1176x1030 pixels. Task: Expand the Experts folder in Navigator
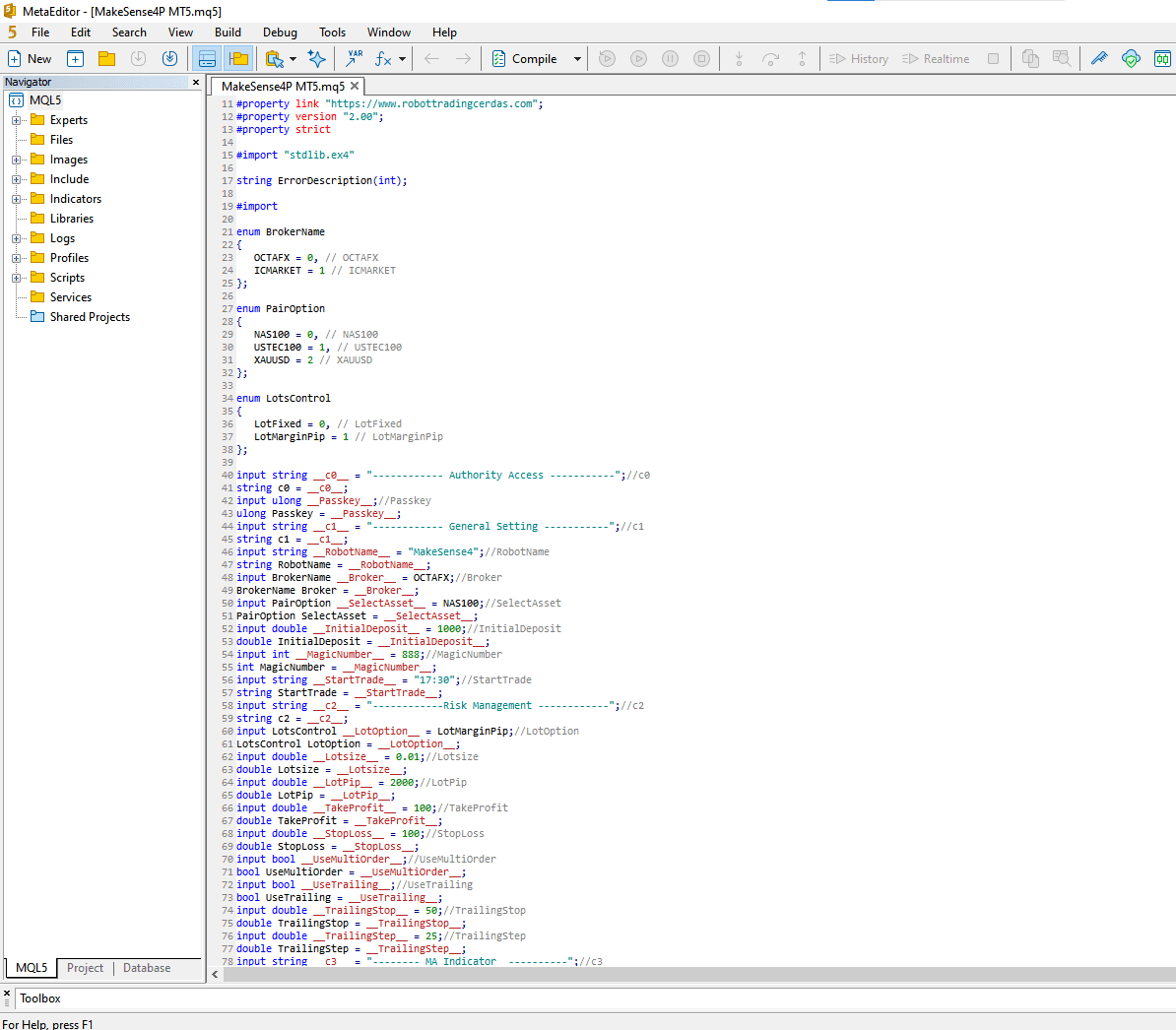[x=16, y=120]
